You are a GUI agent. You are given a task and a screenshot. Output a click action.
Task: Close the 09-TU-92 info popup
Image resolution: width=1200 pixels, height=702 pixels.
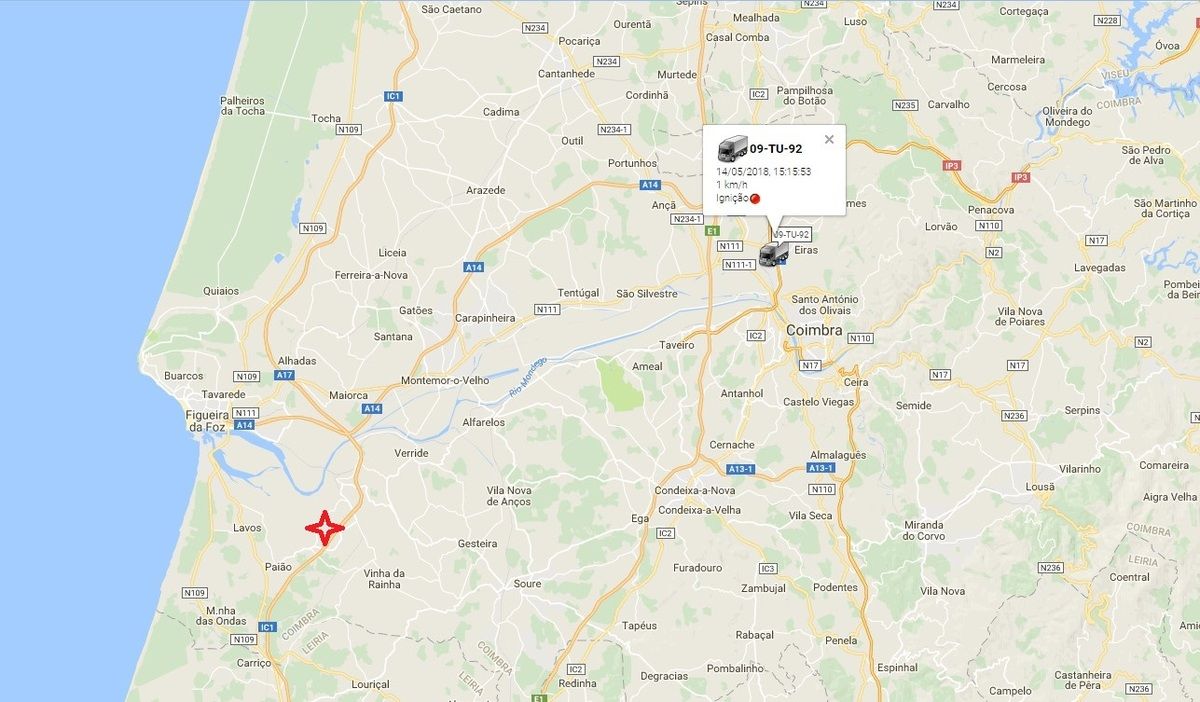point(829,140)
